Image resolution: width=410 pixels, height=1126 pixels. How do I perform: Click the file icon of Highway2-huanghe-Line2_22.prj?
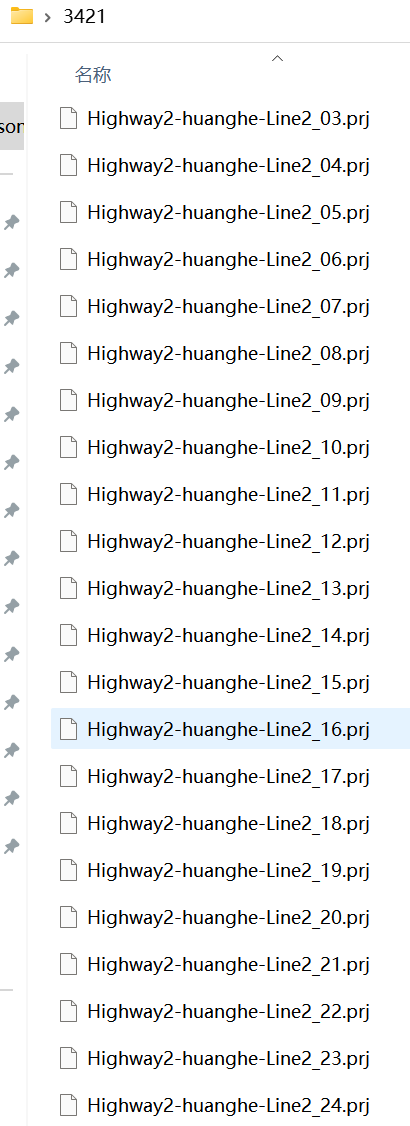tap(68, 1012)
